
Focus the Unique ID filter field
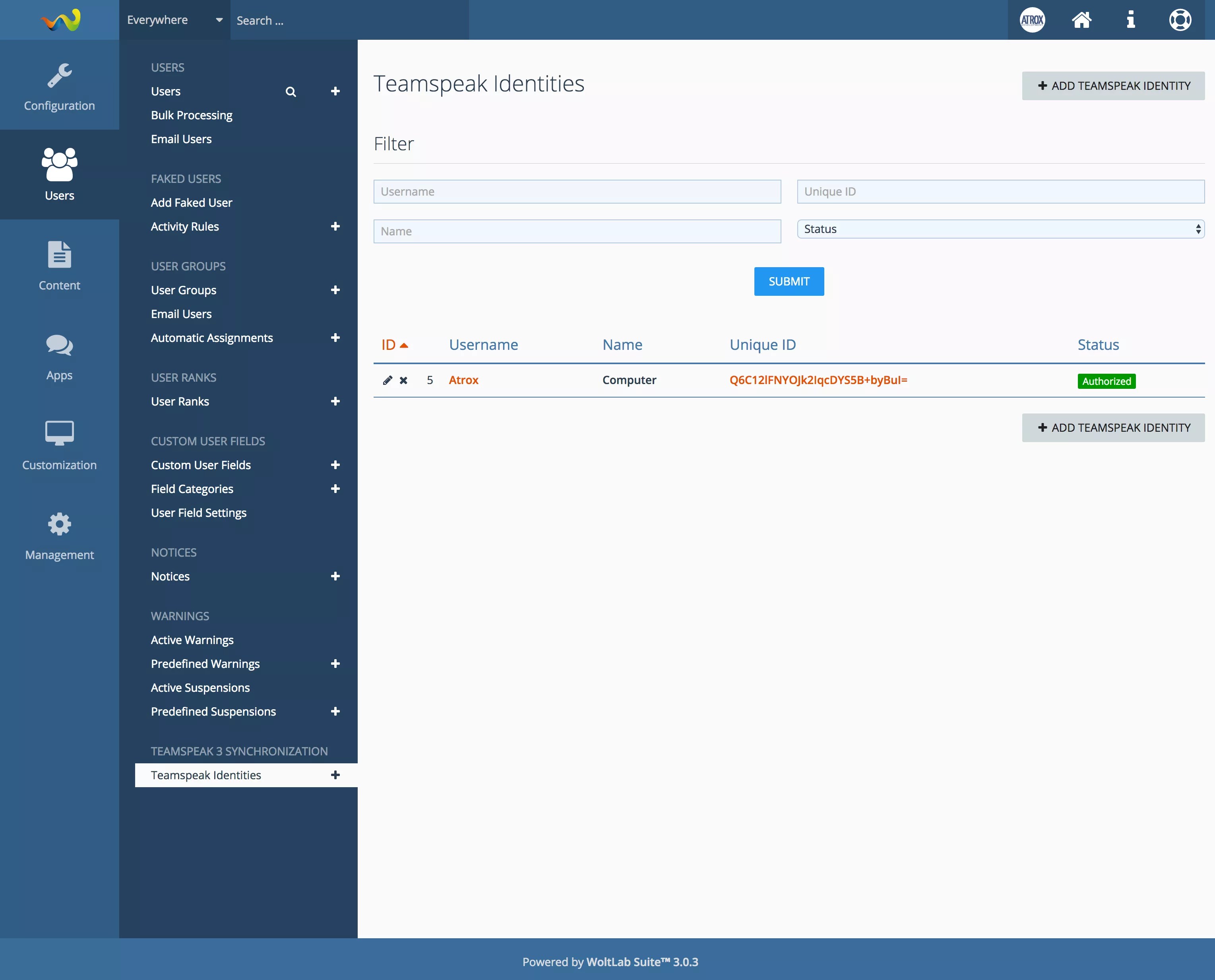(1000, 191)
